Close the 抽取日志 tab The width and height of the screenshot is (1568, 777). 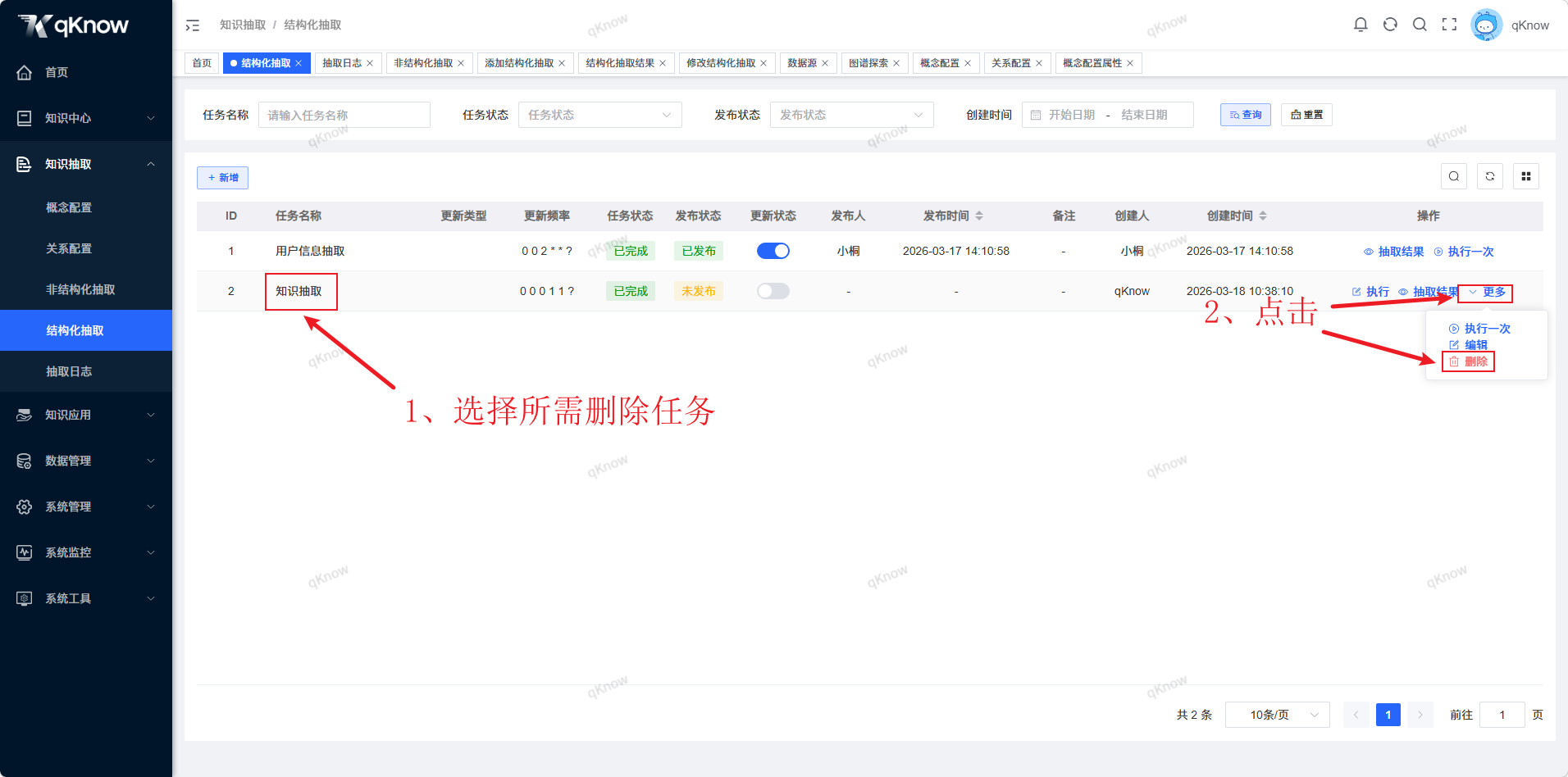point(370,63)
